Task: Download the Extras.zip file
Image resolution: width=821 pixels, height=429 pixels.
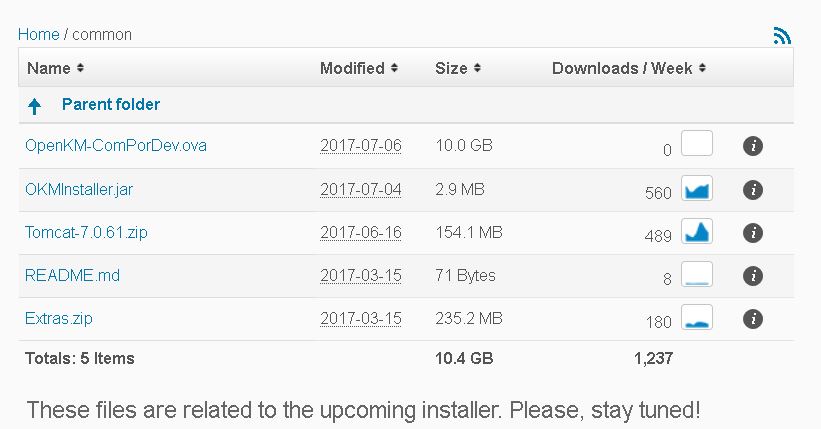Action: coord(59,318)
